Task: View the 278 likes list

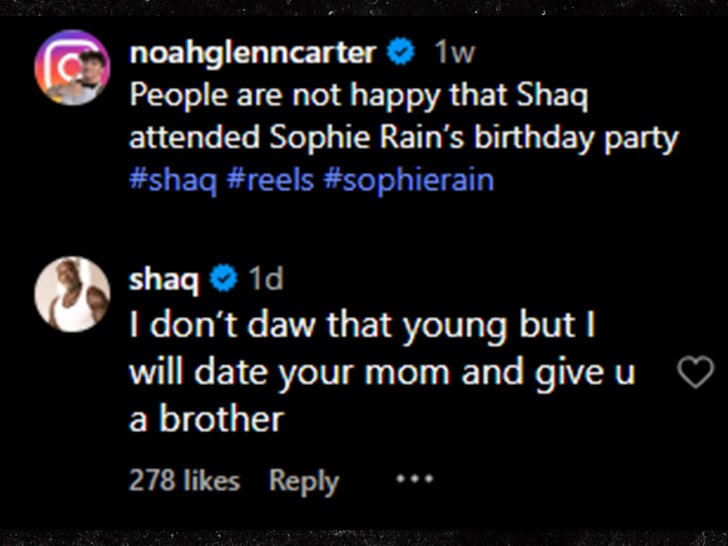Action: click(184, 481)
